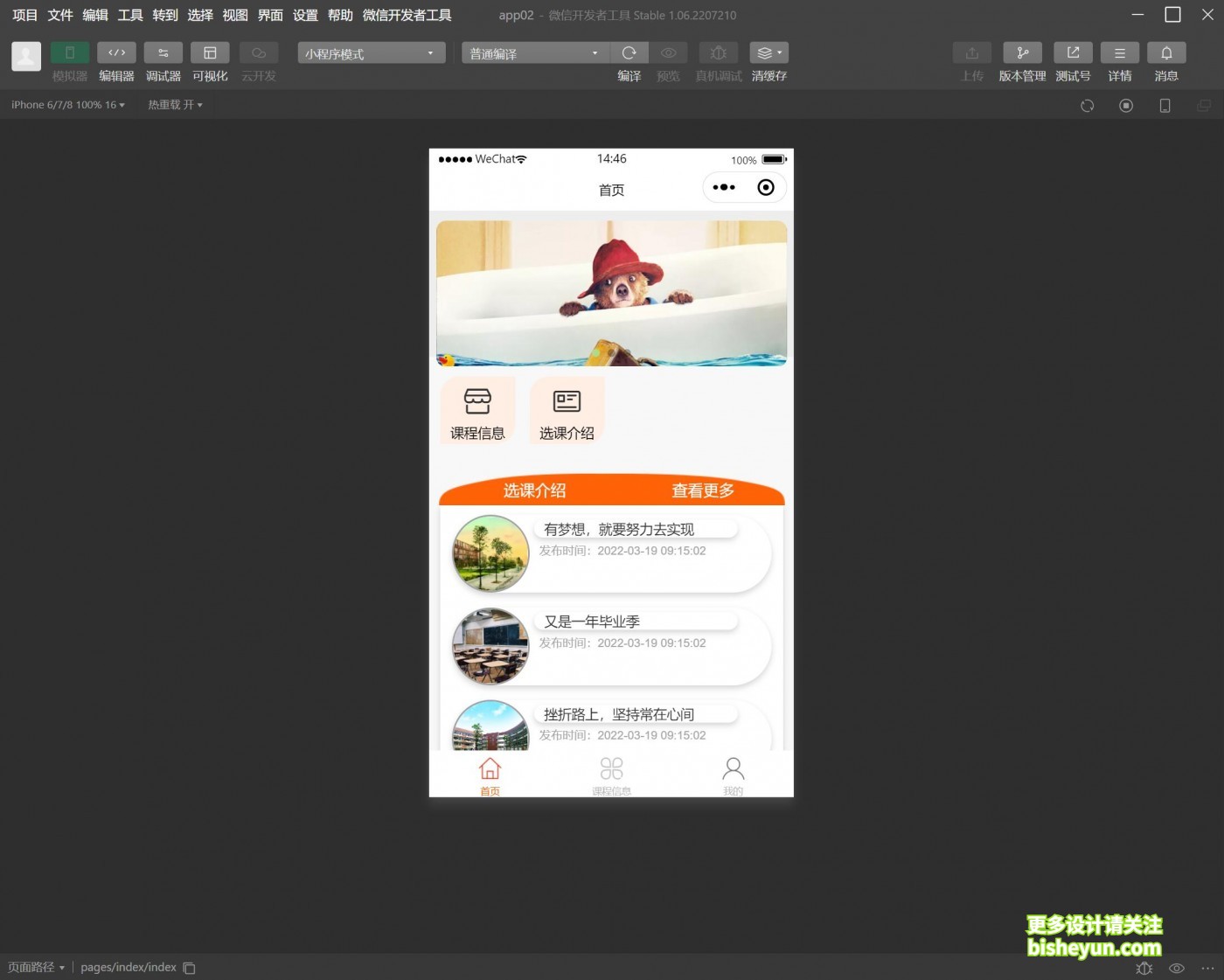Viewport: 1224px width, 980px height.
Task: Open the 课程信息 grid shortcut
Action: [477, 411]
